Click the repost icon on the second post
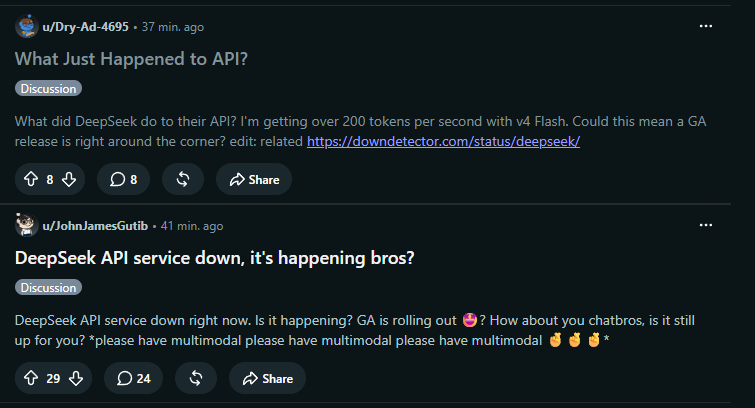The image size is (755, 408). pos(196,378)
